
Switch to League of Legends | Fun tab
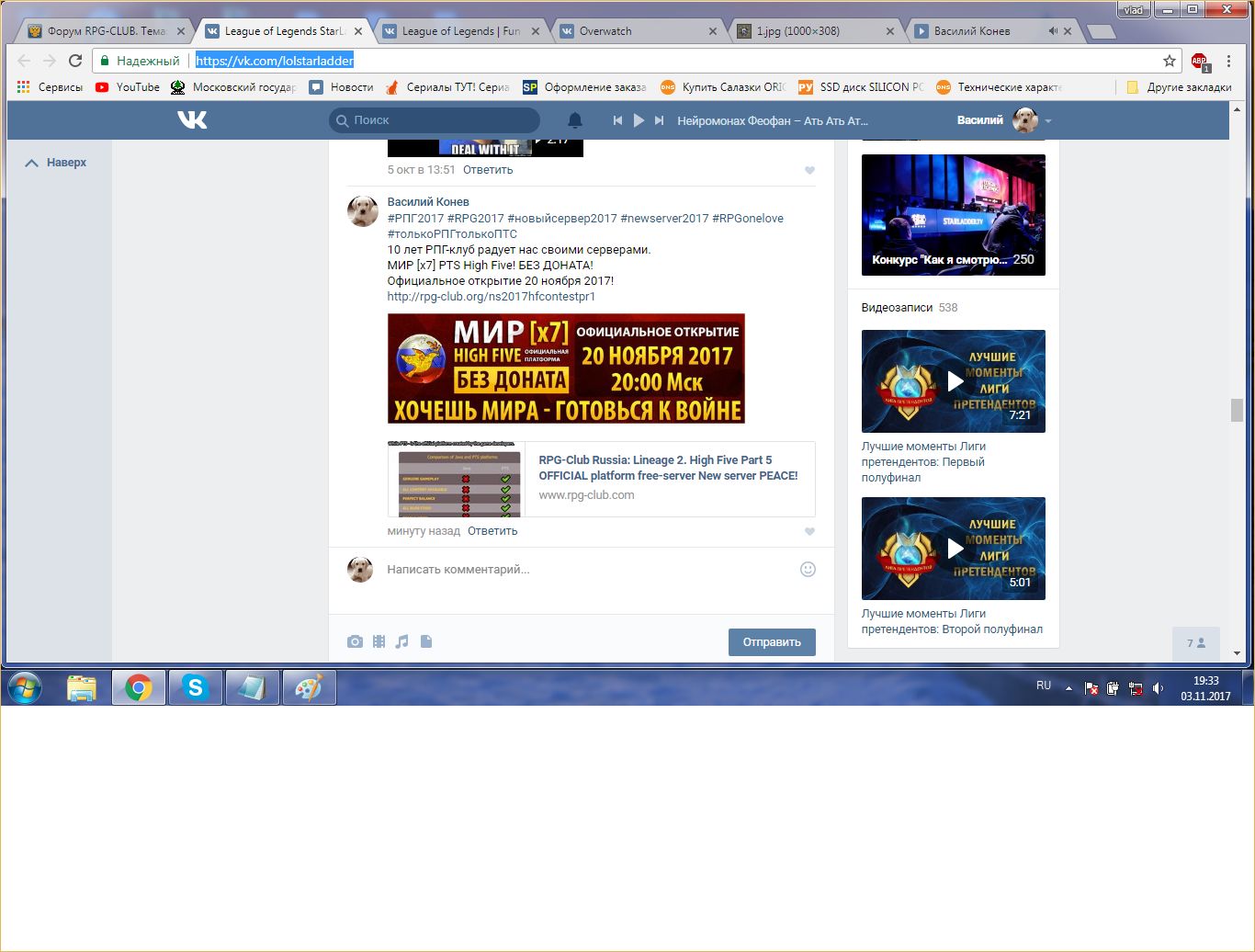click(461, 31)
